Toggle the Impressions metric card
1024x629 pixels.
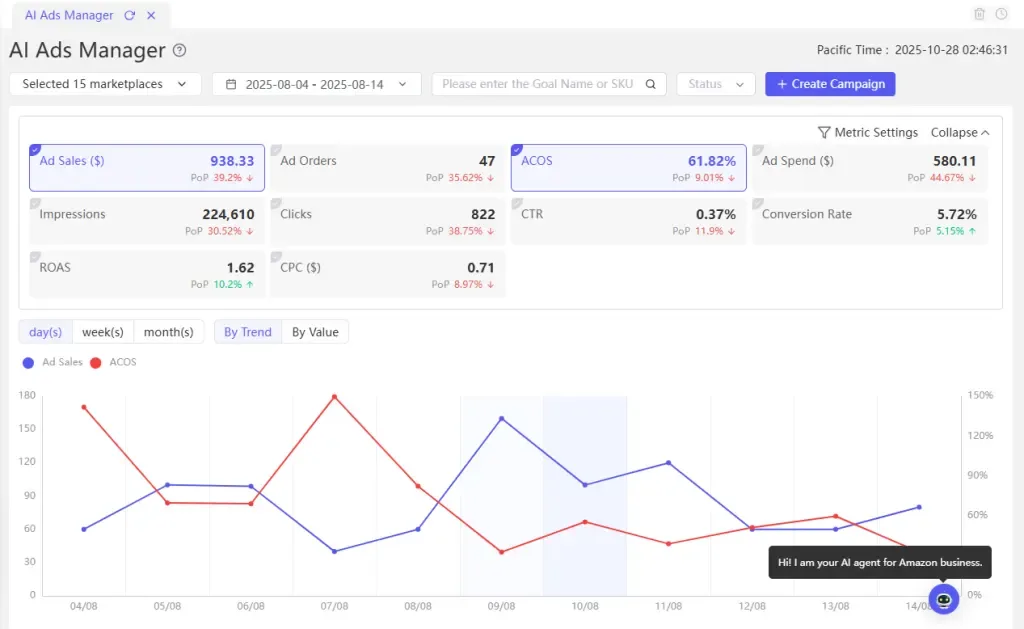[x=147, y=221]
